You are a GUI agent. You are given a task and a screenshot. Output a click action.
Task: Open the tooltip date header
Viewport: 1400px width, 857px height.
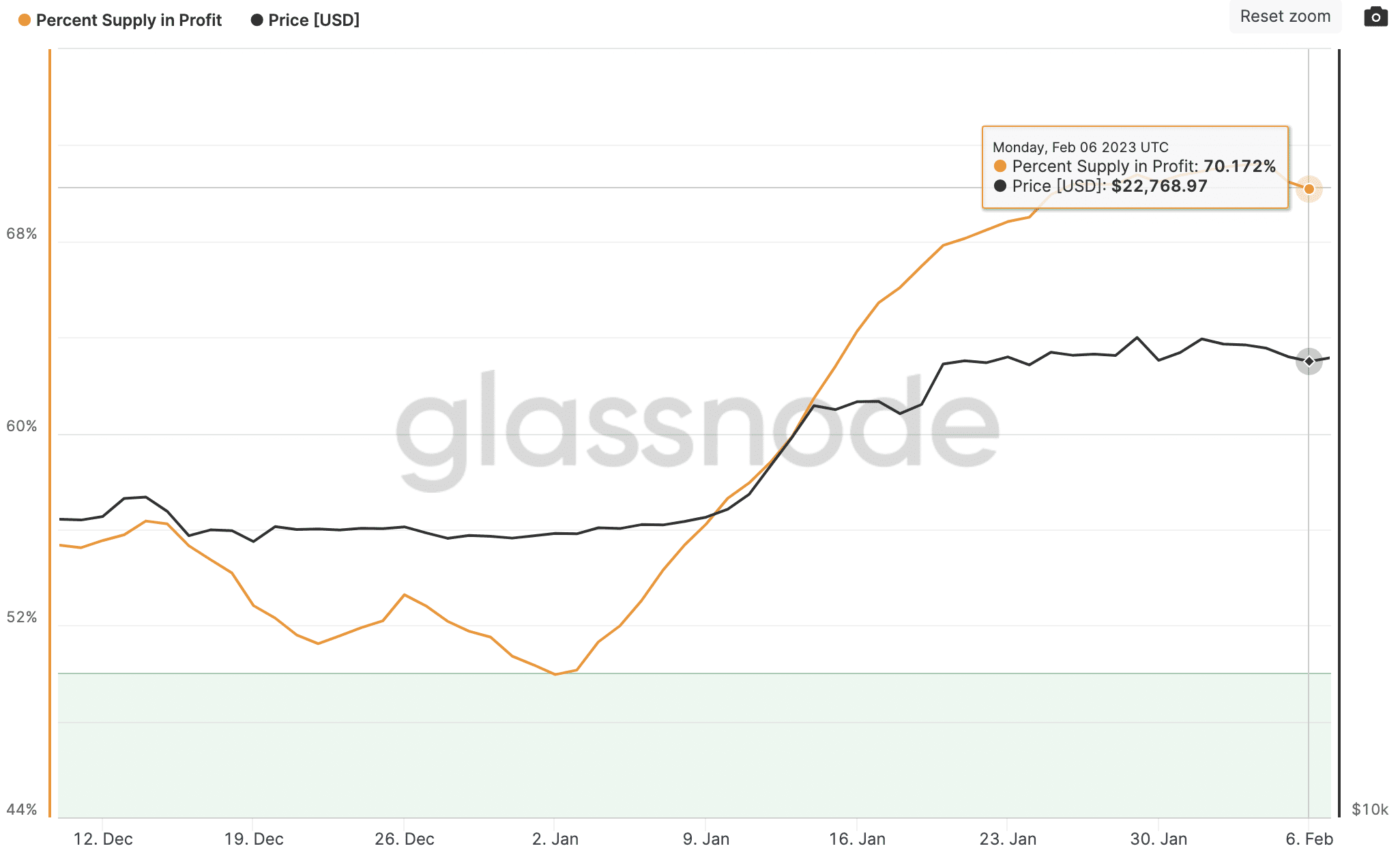click(1079, 147)
